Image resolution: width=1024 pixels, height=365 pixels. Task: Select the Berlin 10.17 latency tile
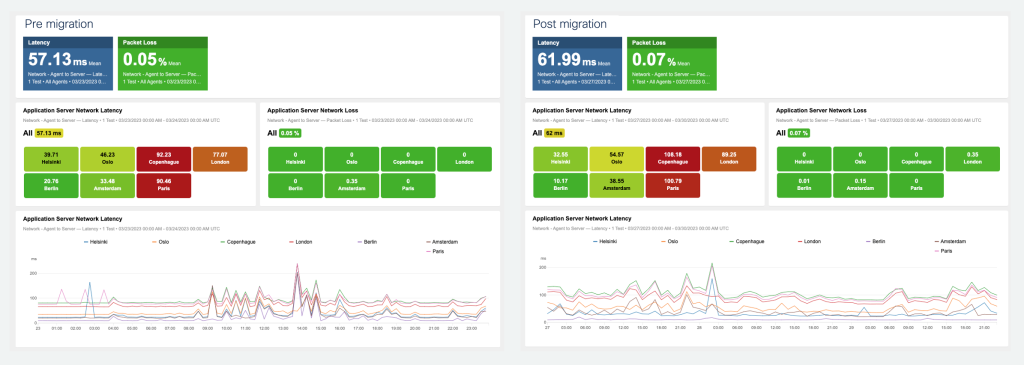click(560, 185)
